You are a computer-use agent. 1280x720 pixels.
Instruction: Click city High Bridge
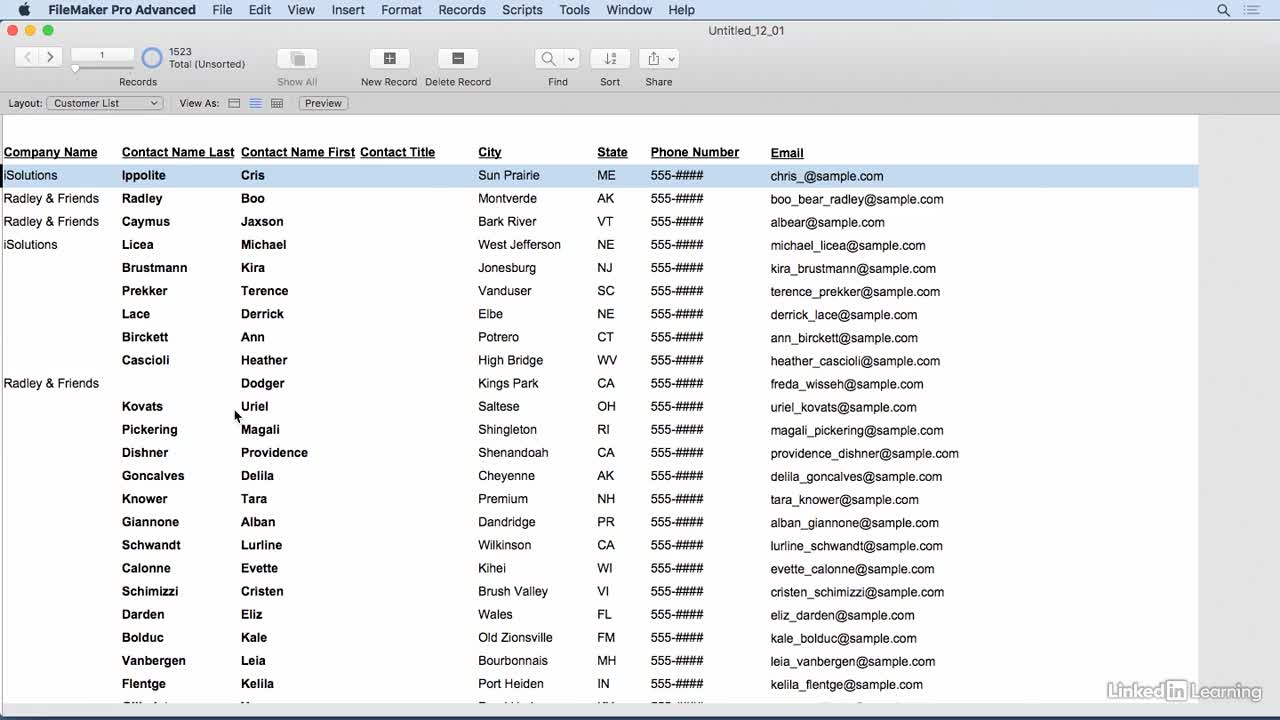(x=510, y=360)
